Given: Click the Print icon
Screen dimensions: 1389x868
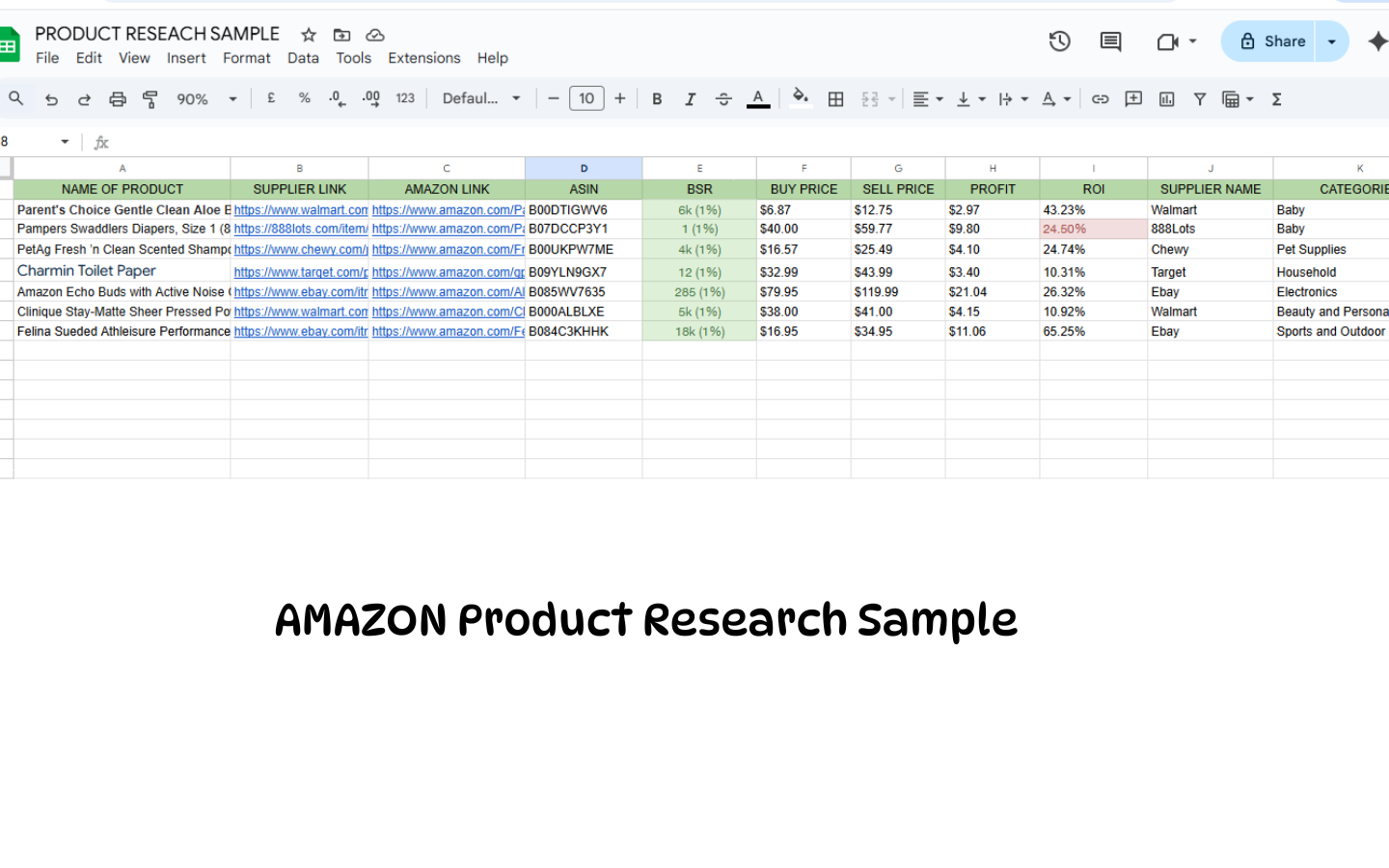Looking at the screenshot, I should (x=118, y=99).
